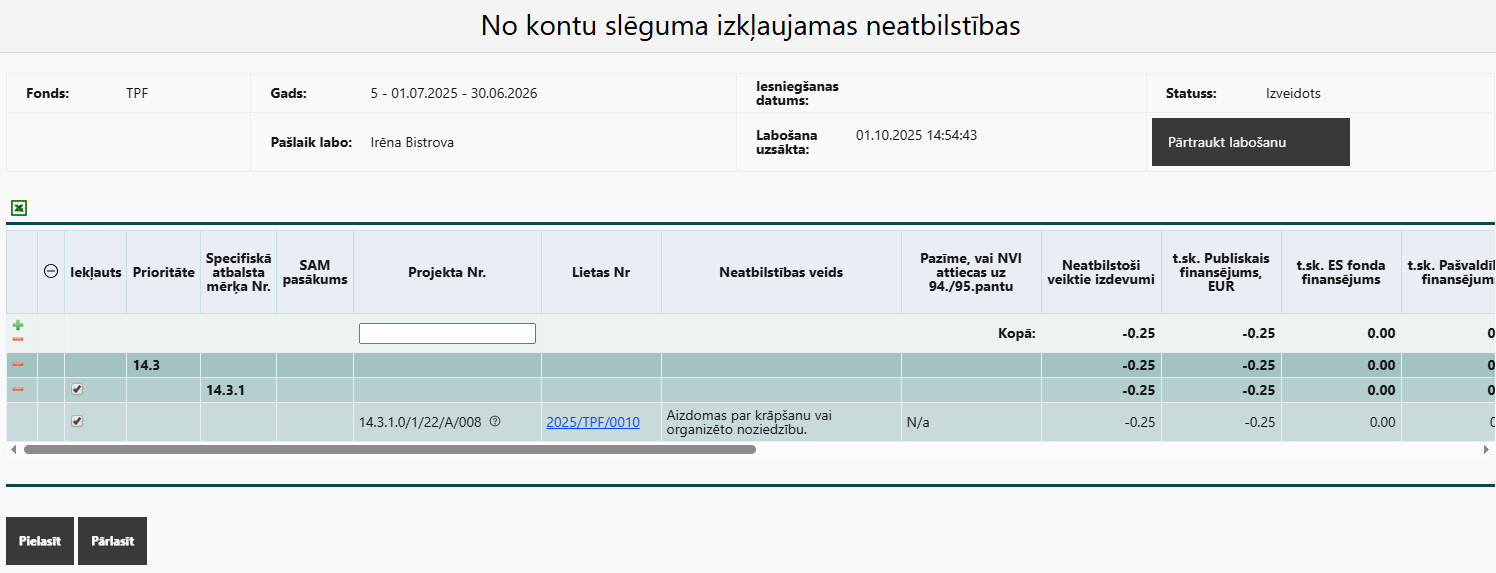
Task: Export the table to Excel
Action: point(19,208)
